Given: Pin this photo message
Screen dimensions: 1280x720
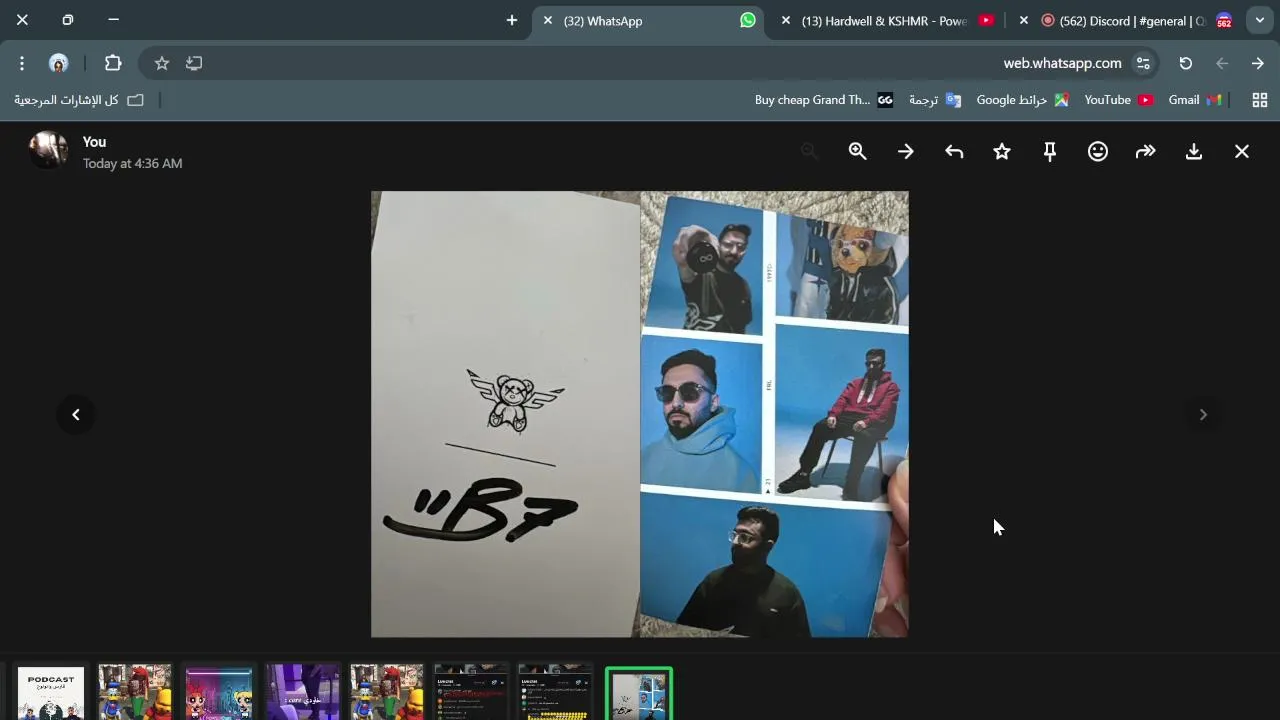Looking at the screenshot, I should point(1049,151).
